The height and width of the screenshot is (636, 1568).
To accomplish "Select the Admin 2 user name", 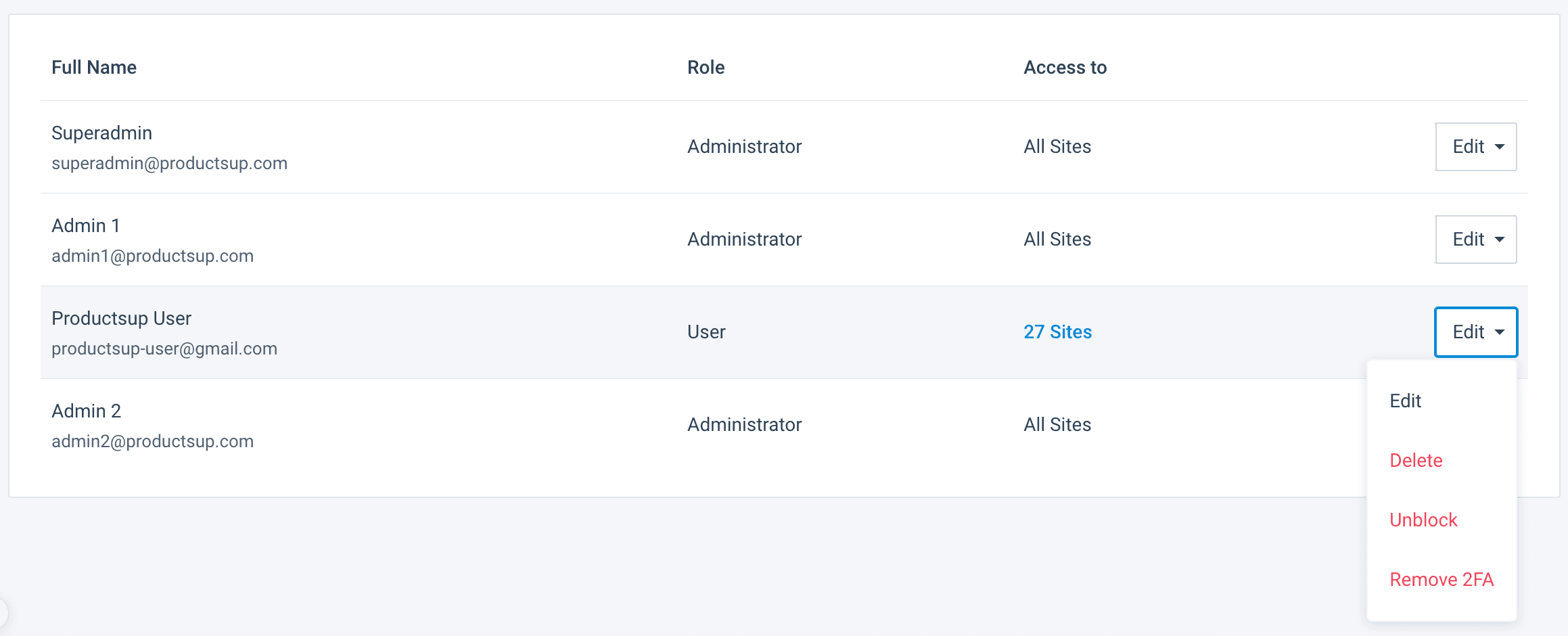I will pos(86,411).
